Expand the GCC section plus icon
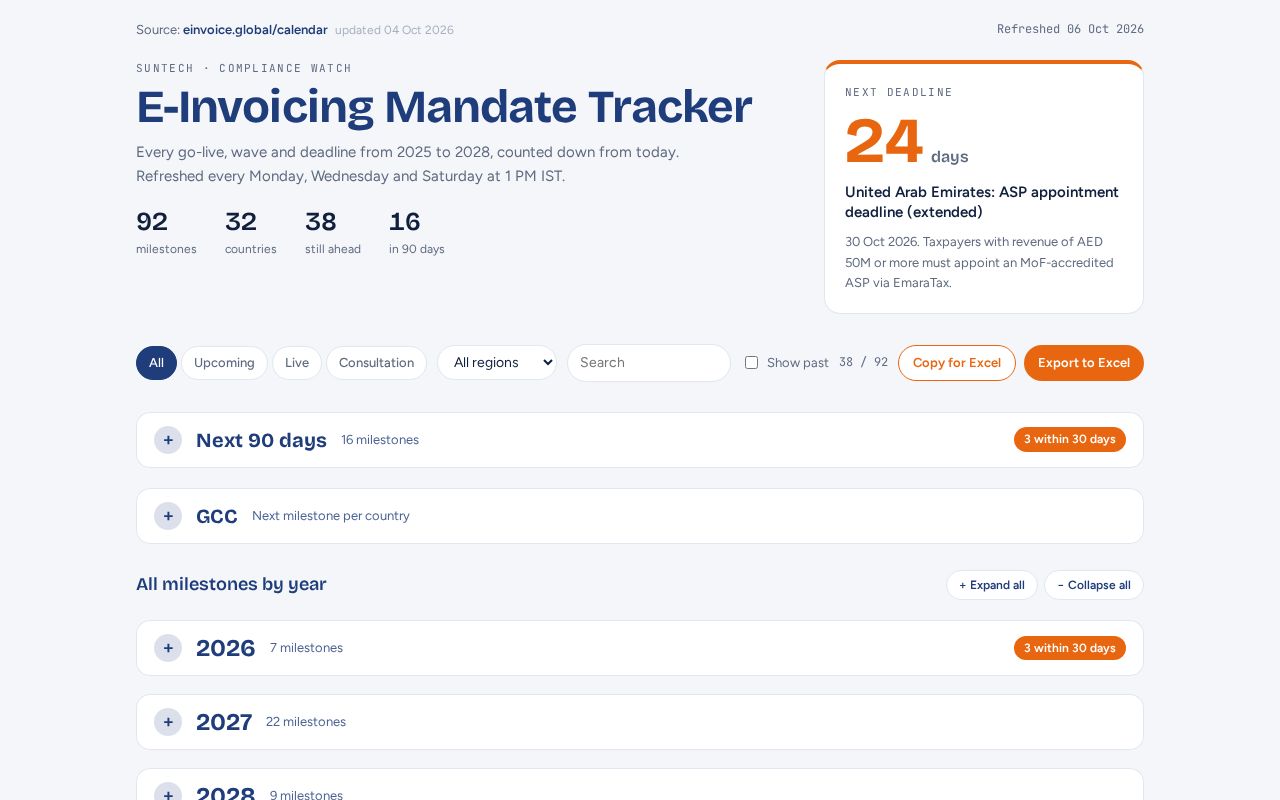Viewport: 1280px width, 800px height. (x=168, y=516)
